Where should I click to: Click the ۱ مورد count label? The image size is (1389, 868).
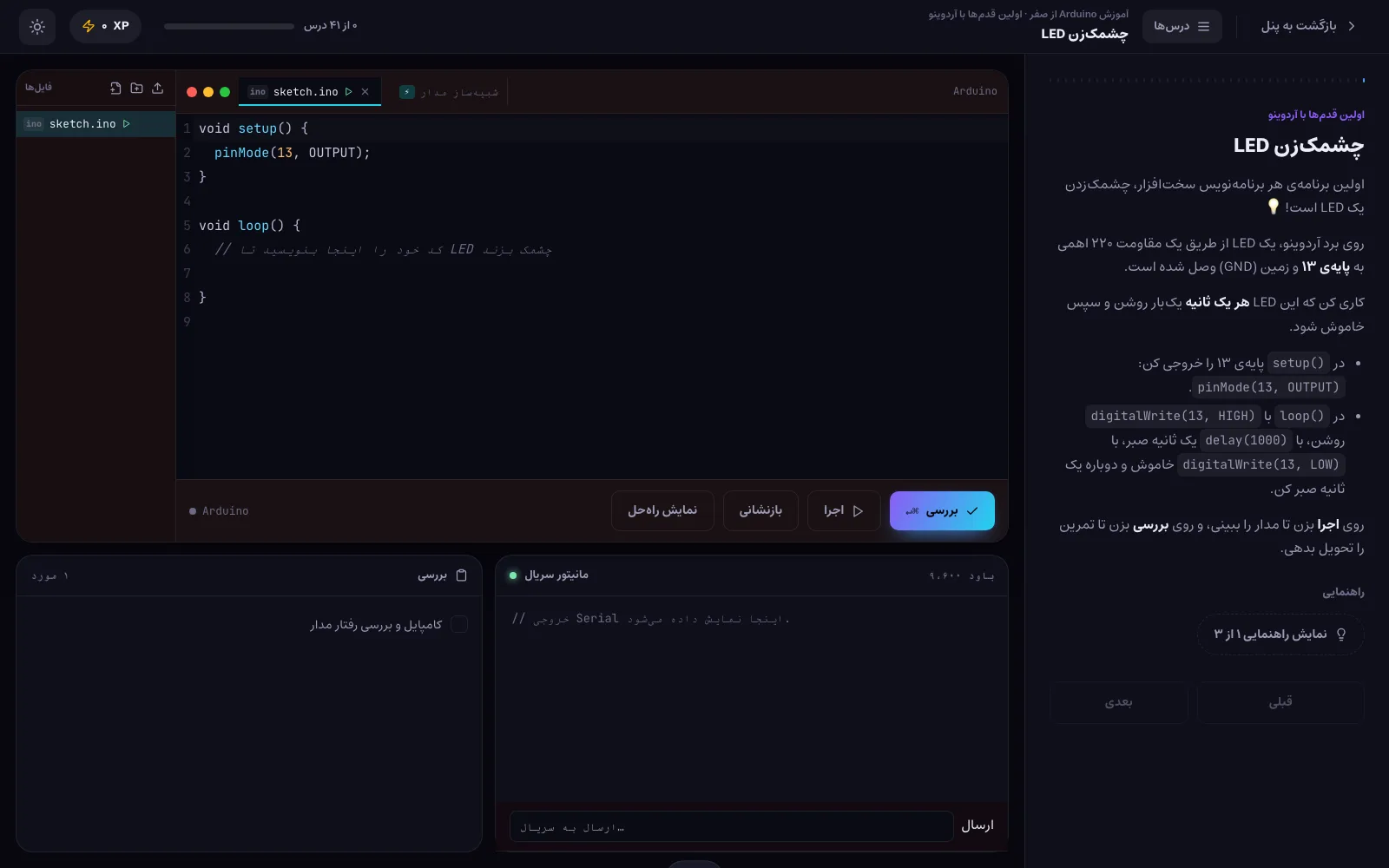point(49,575)
